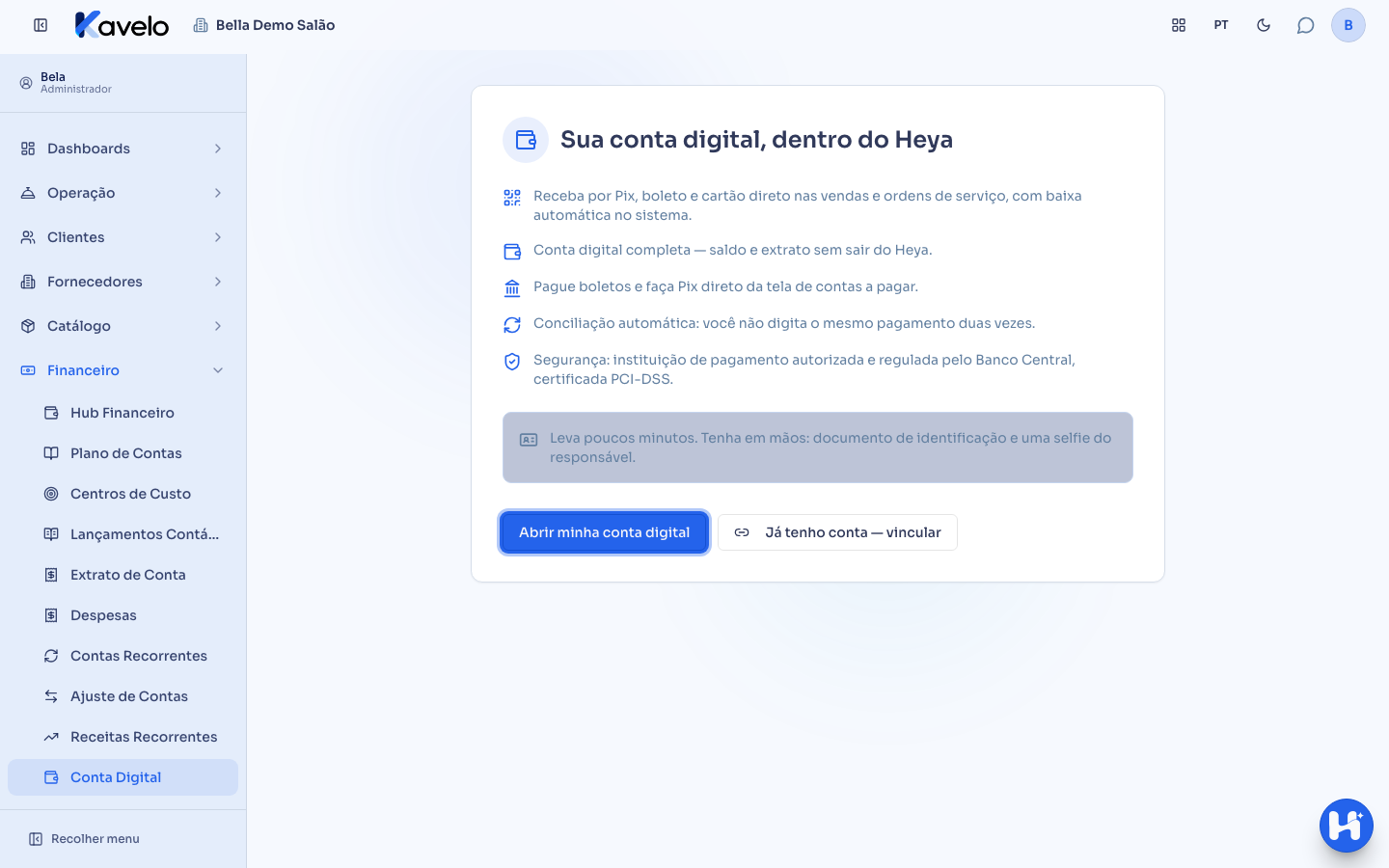
Task: Open the Heya assistant floating button
Action: [x=1347, y=826]
